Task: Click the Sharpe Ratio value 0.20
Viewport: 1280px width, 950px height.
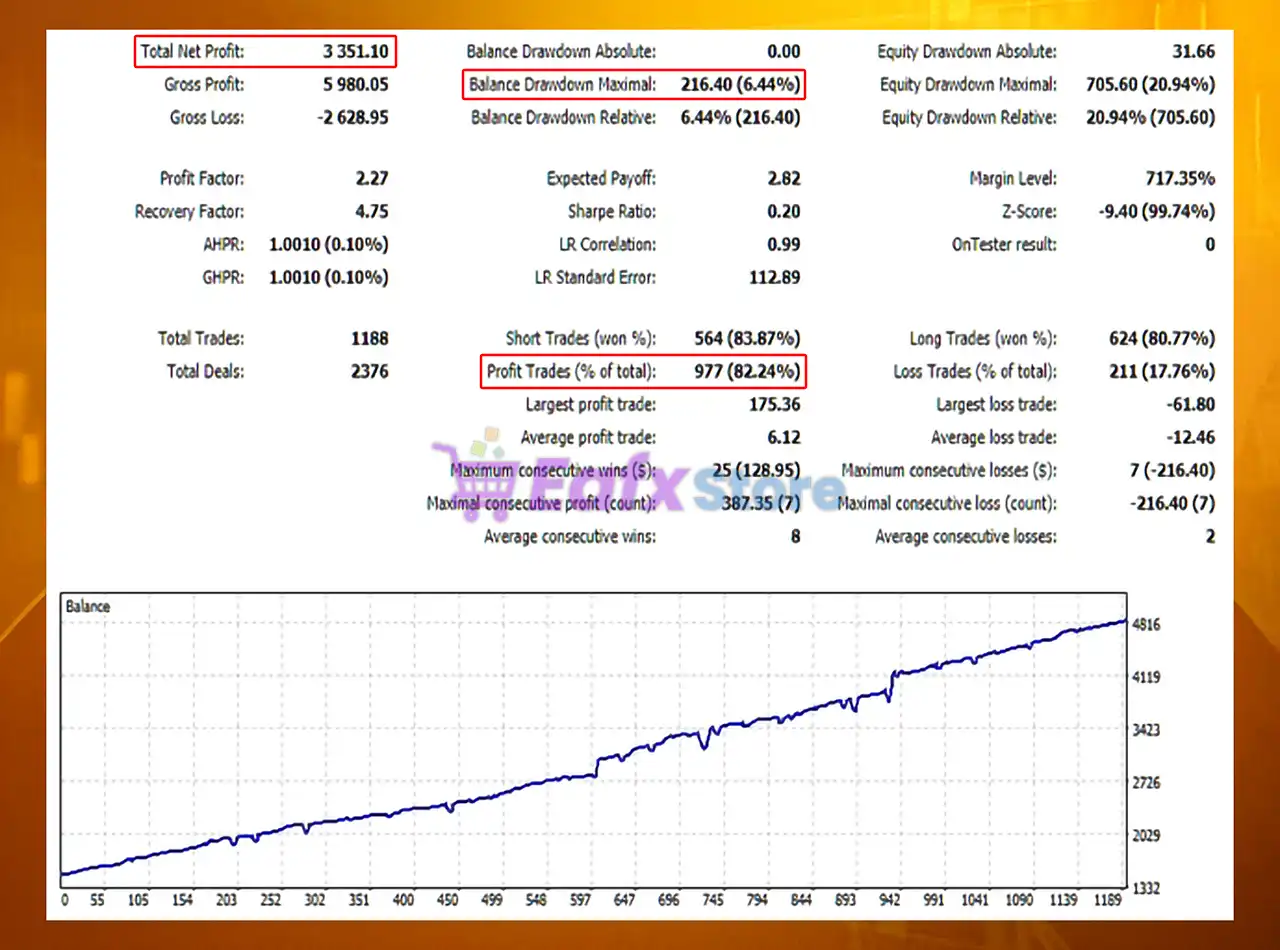Action: 783,211
